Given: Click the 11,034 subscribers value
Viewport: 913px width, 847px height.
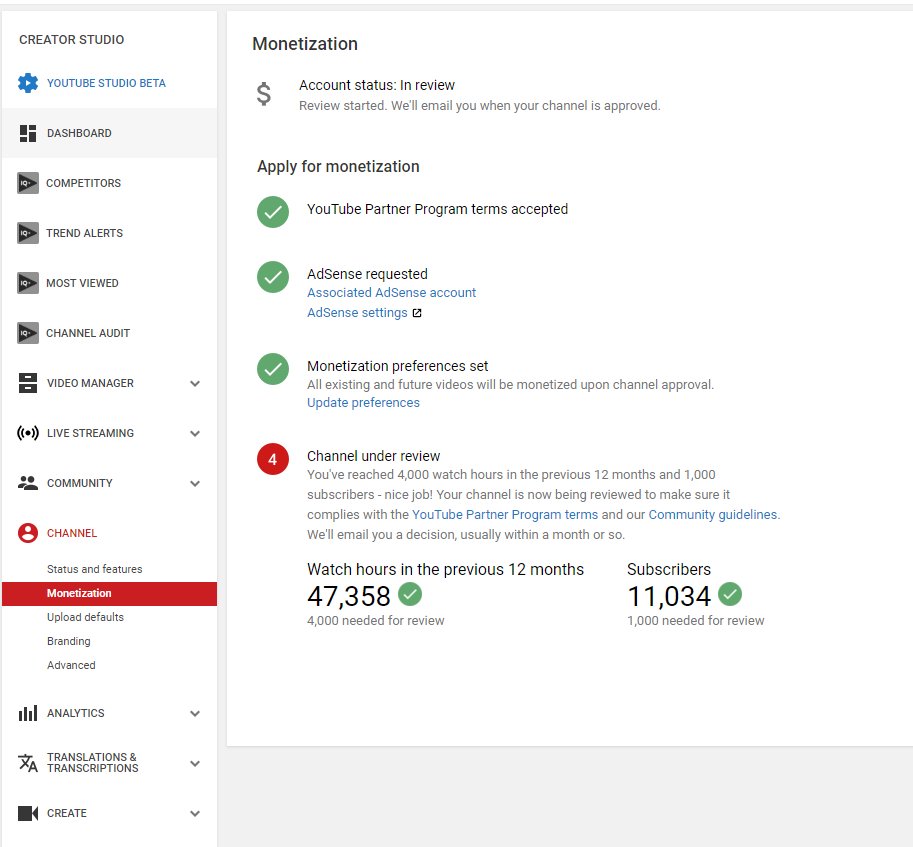Looking at the screenshot, I should pyautogui.click(x=668, y=596).
